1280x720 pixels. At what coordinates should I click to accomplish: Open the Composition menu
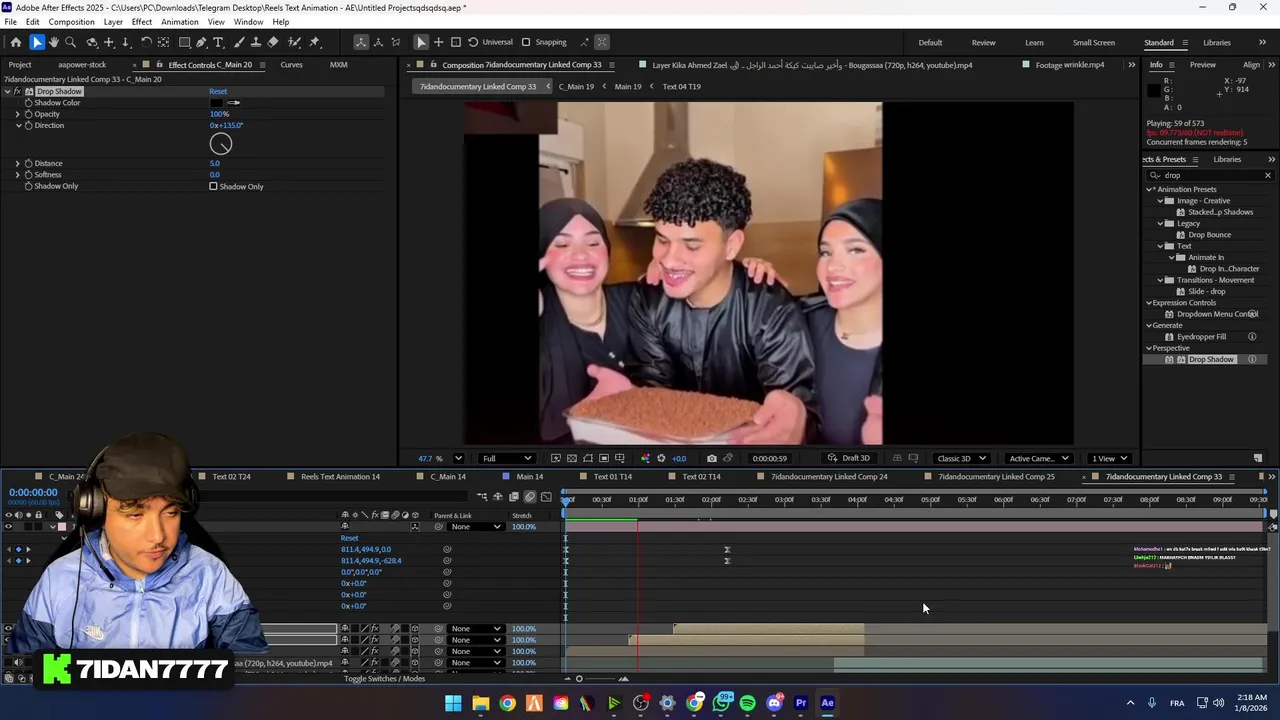[71, 22]
